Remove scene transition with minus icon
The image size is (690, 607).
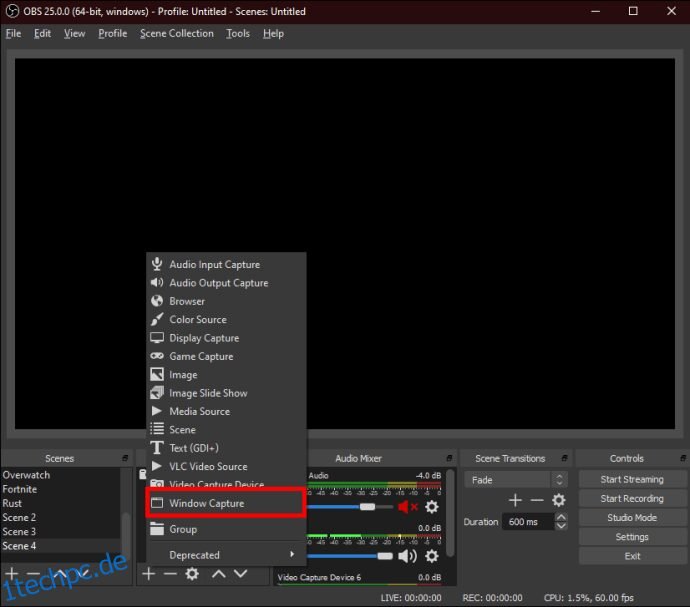(537, 500)
